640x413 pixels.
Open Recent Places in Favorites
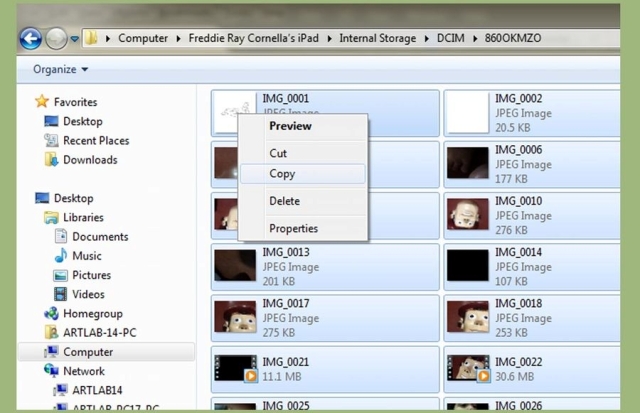point(96,140)
